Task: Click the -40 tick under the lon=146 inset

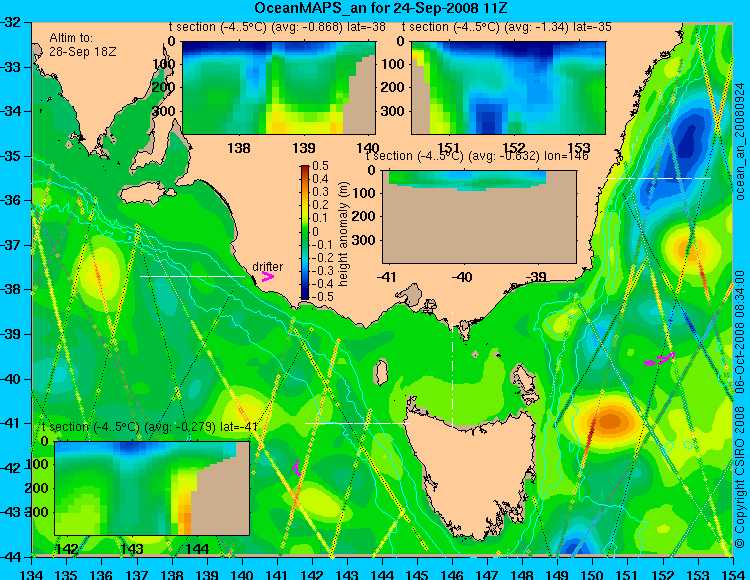Action: tap(461, 277)
